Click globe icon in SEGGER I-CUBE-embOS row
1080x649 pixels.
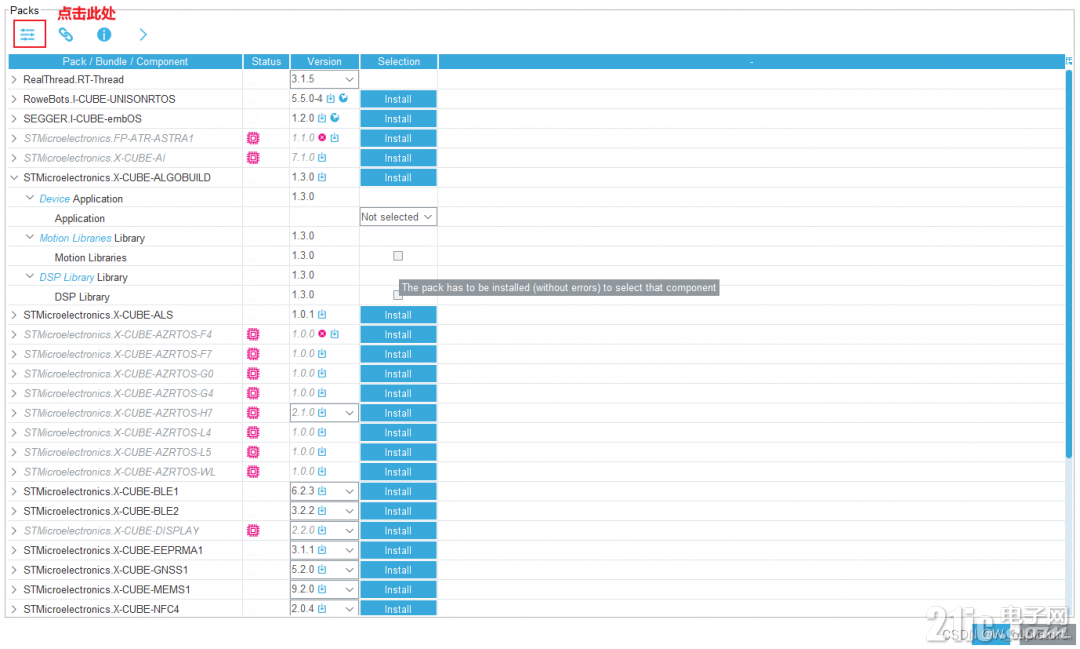[x=335, y=118]
